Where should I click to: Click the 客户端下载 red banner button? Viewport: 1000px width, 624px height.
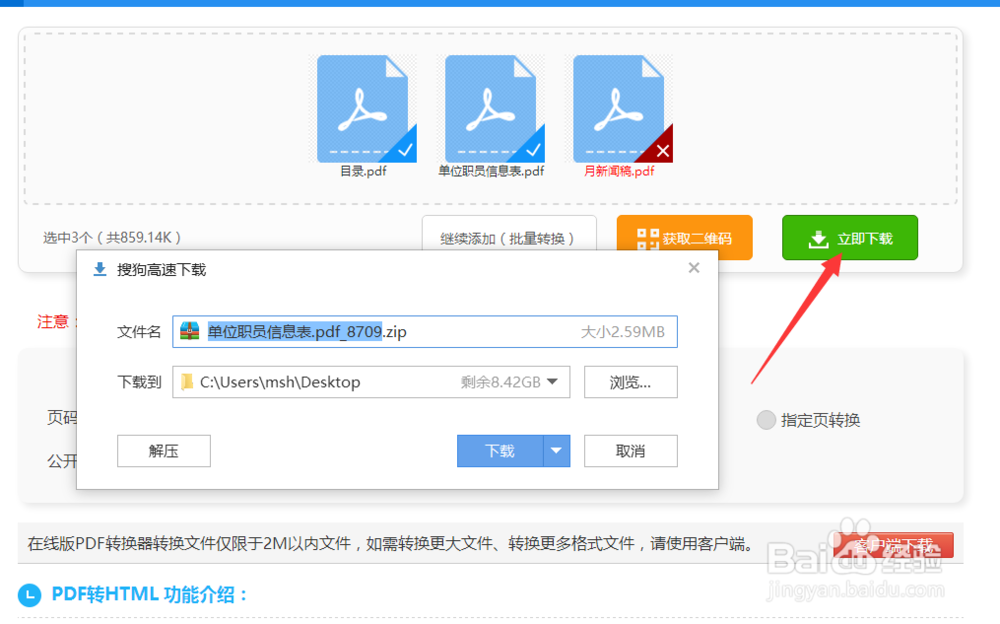(894, 545)
